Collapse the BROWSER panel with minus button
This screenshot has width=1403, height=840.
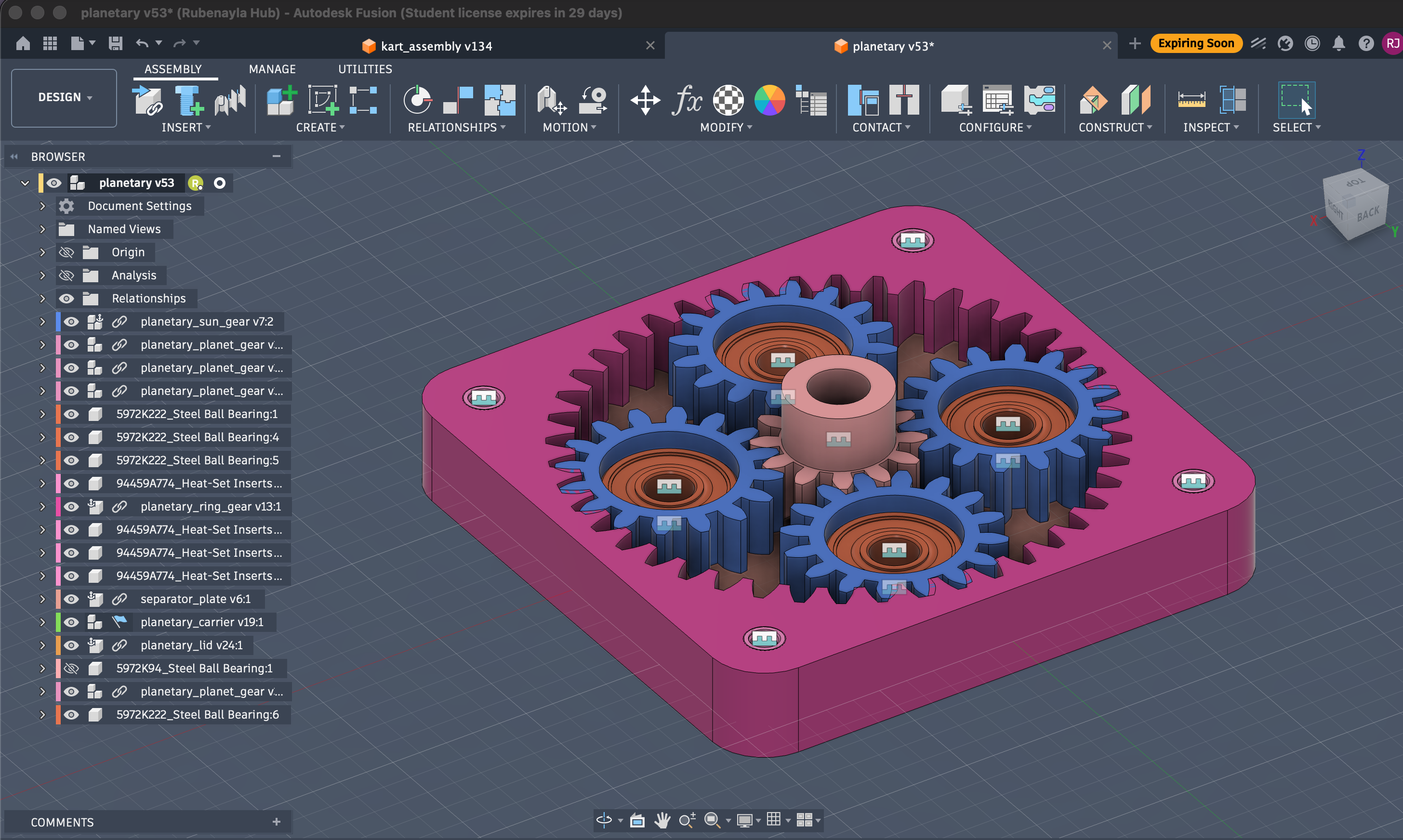pyautogui.click(x=276, y=156)
